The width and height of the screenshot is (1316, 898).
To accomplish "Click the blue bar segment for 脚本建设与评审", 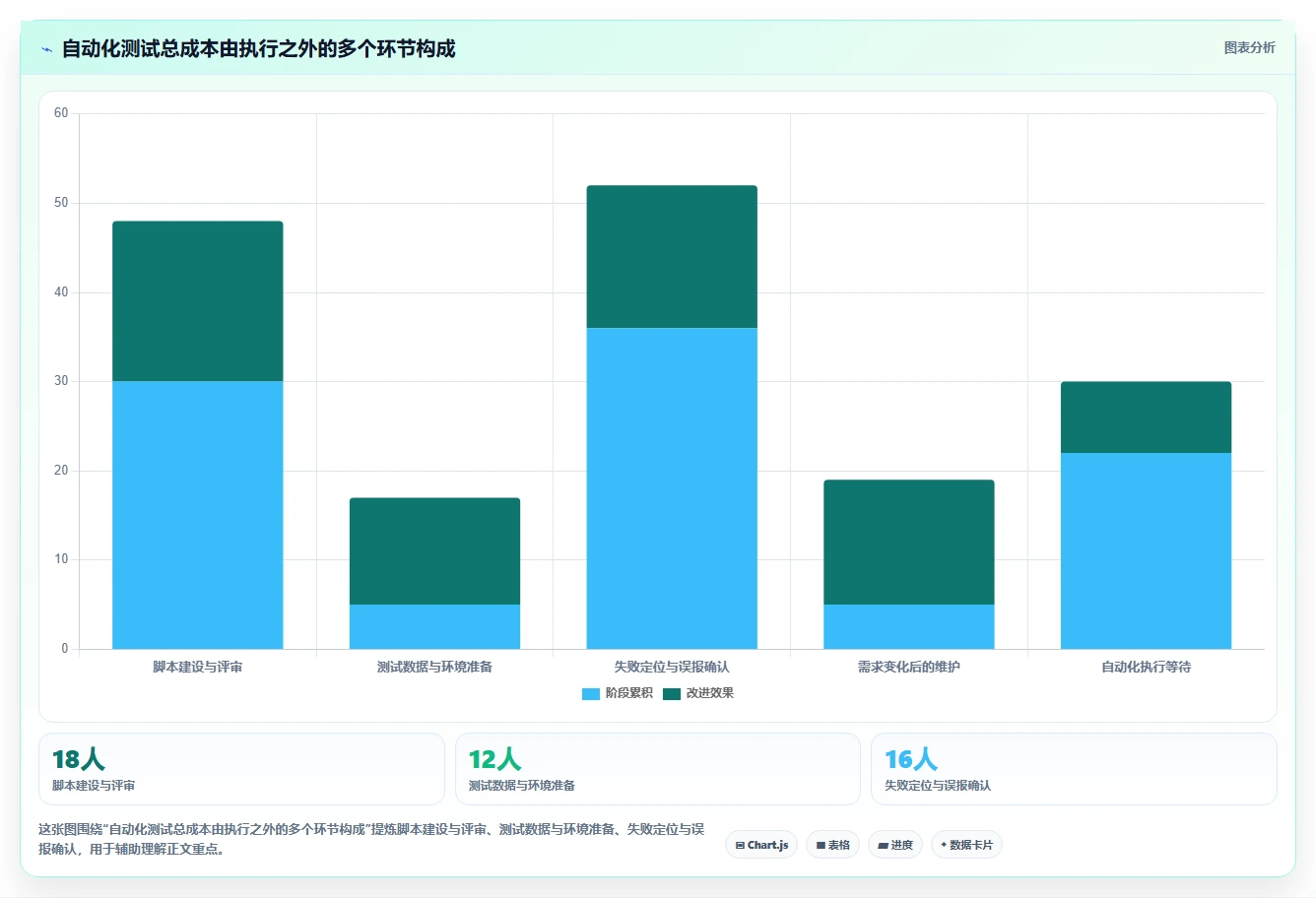I will click(198, 515).
